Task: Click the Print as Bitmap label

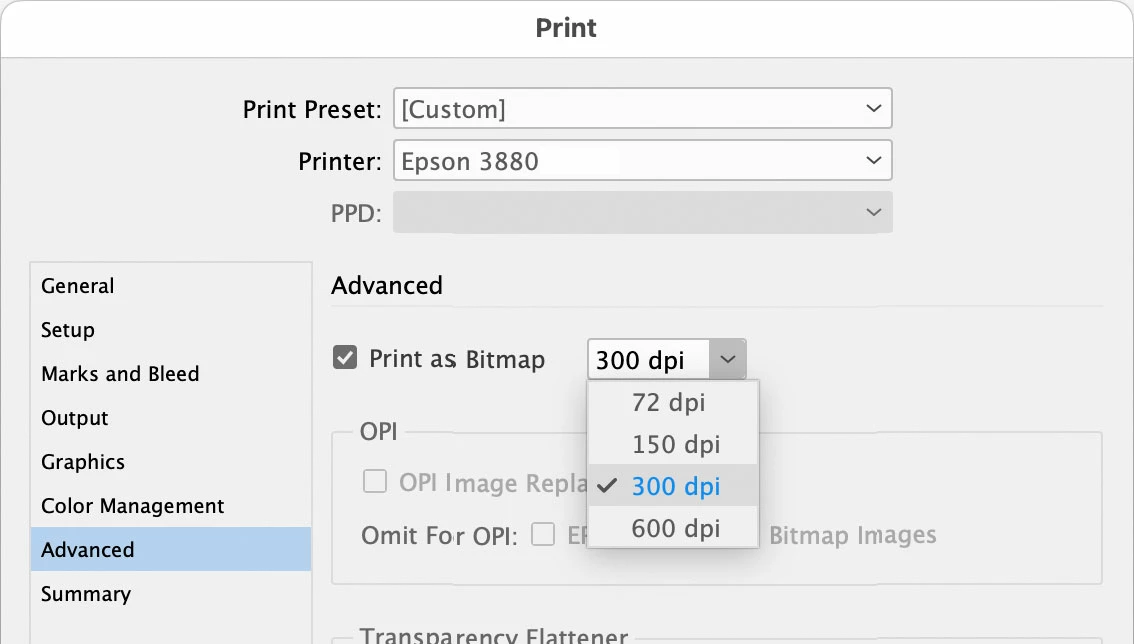Action: point(457,359)
